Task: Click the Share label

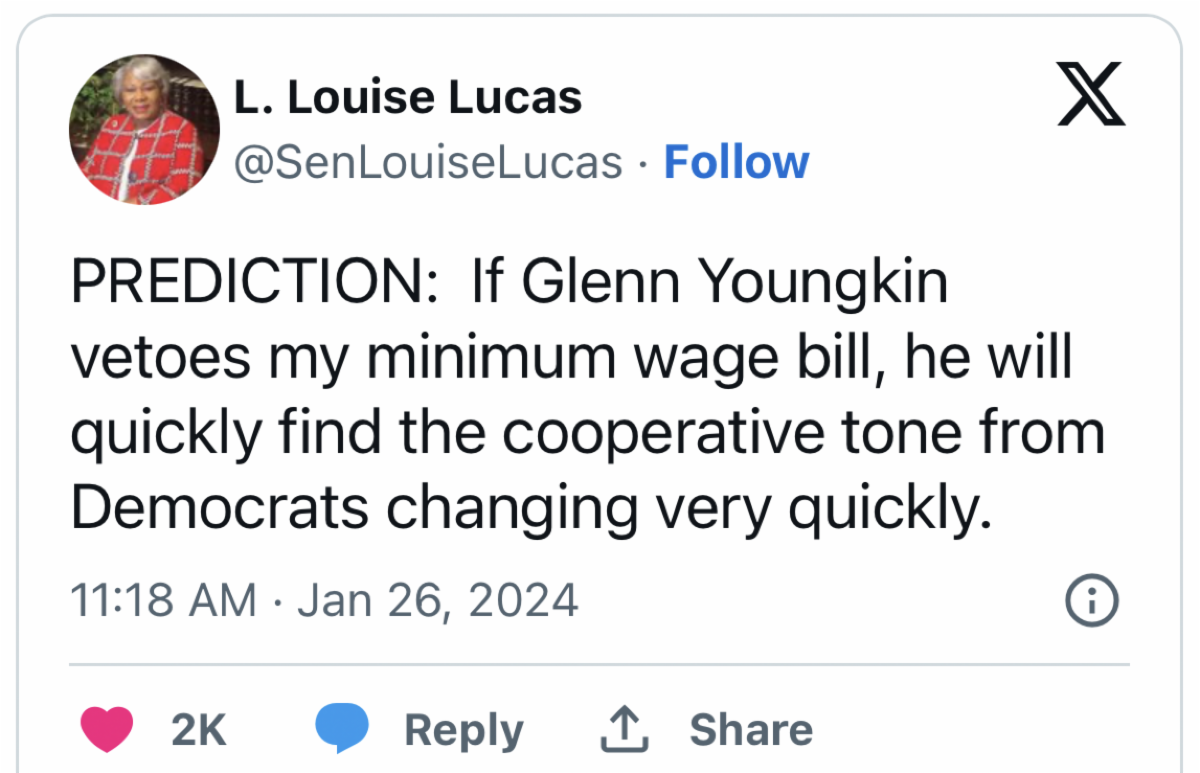Action: coord(750,730)
